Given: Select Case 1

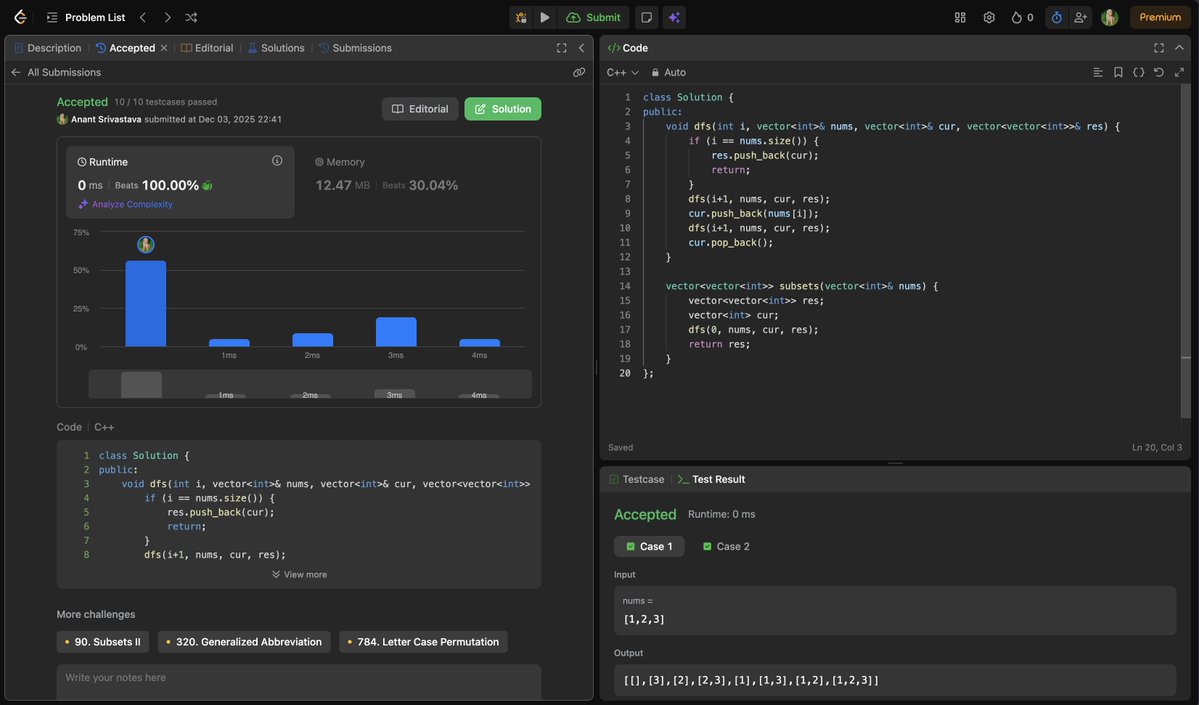Looking at the screenshot, I should (649, 546).
